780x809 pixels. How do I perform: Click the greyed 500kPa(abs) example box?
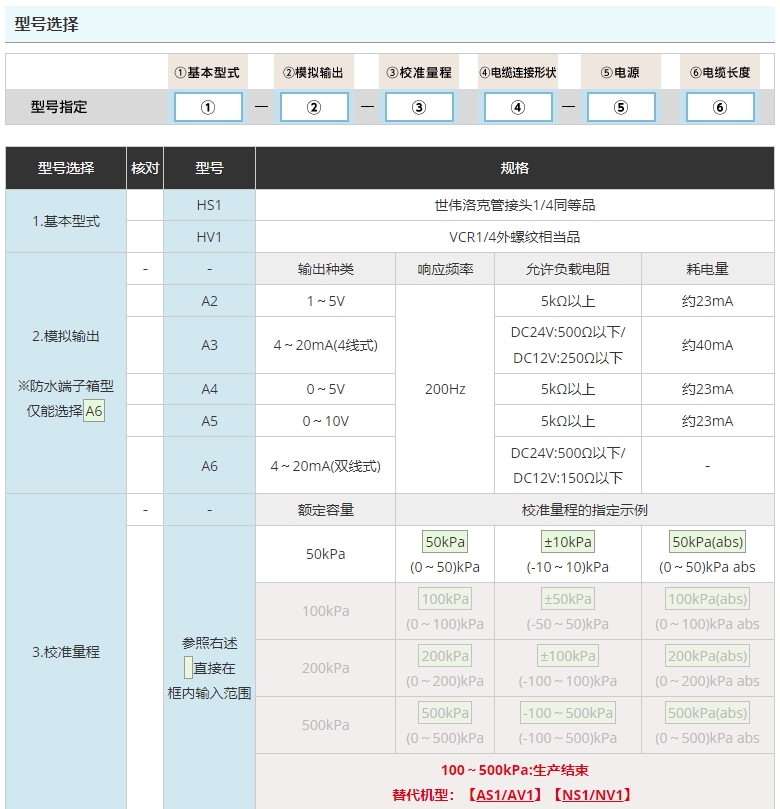(x=708, y=713)
